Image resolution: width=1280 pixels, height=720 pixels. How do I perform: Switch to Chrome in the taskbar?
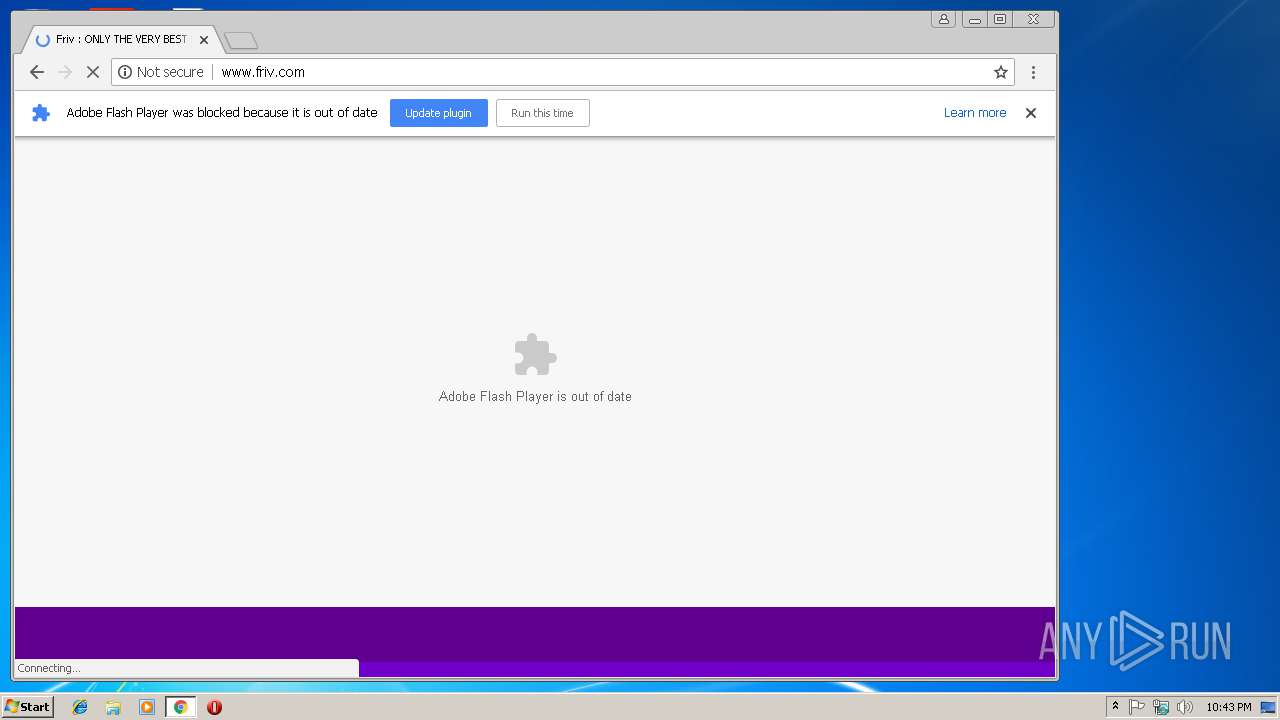click(180, 707)
